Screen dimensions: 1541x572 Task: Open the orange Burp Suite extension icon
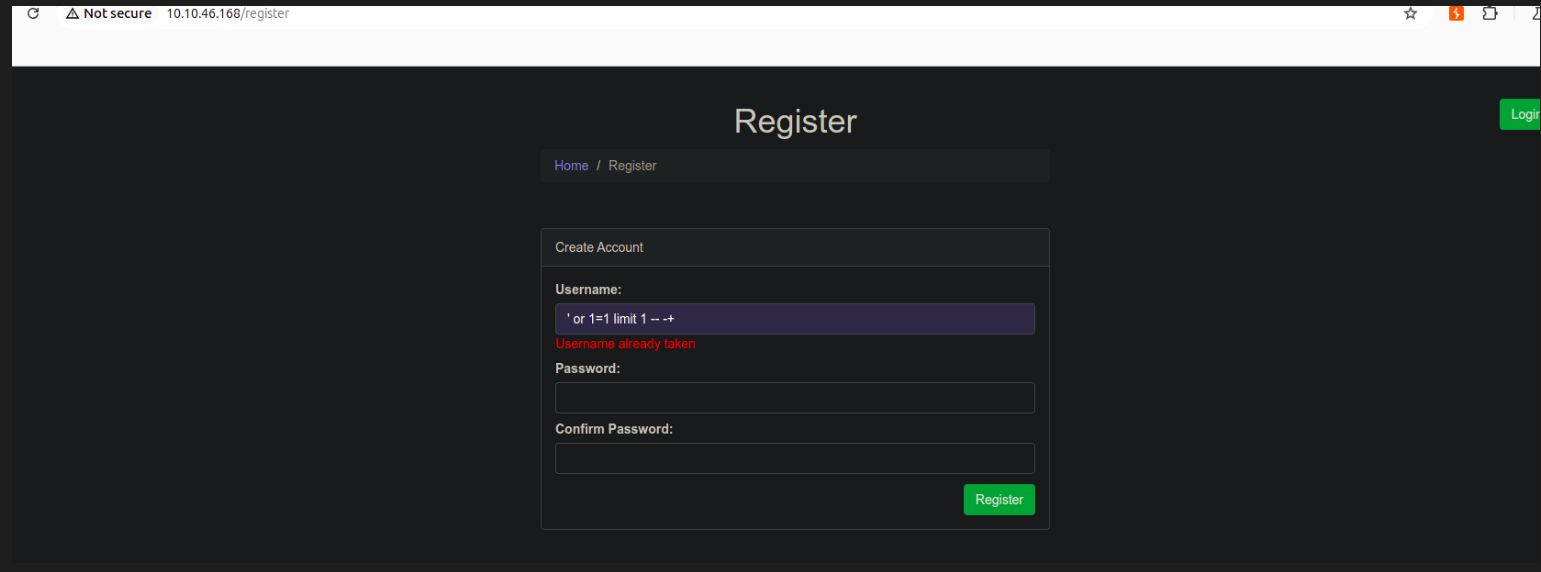point(1457,14)
